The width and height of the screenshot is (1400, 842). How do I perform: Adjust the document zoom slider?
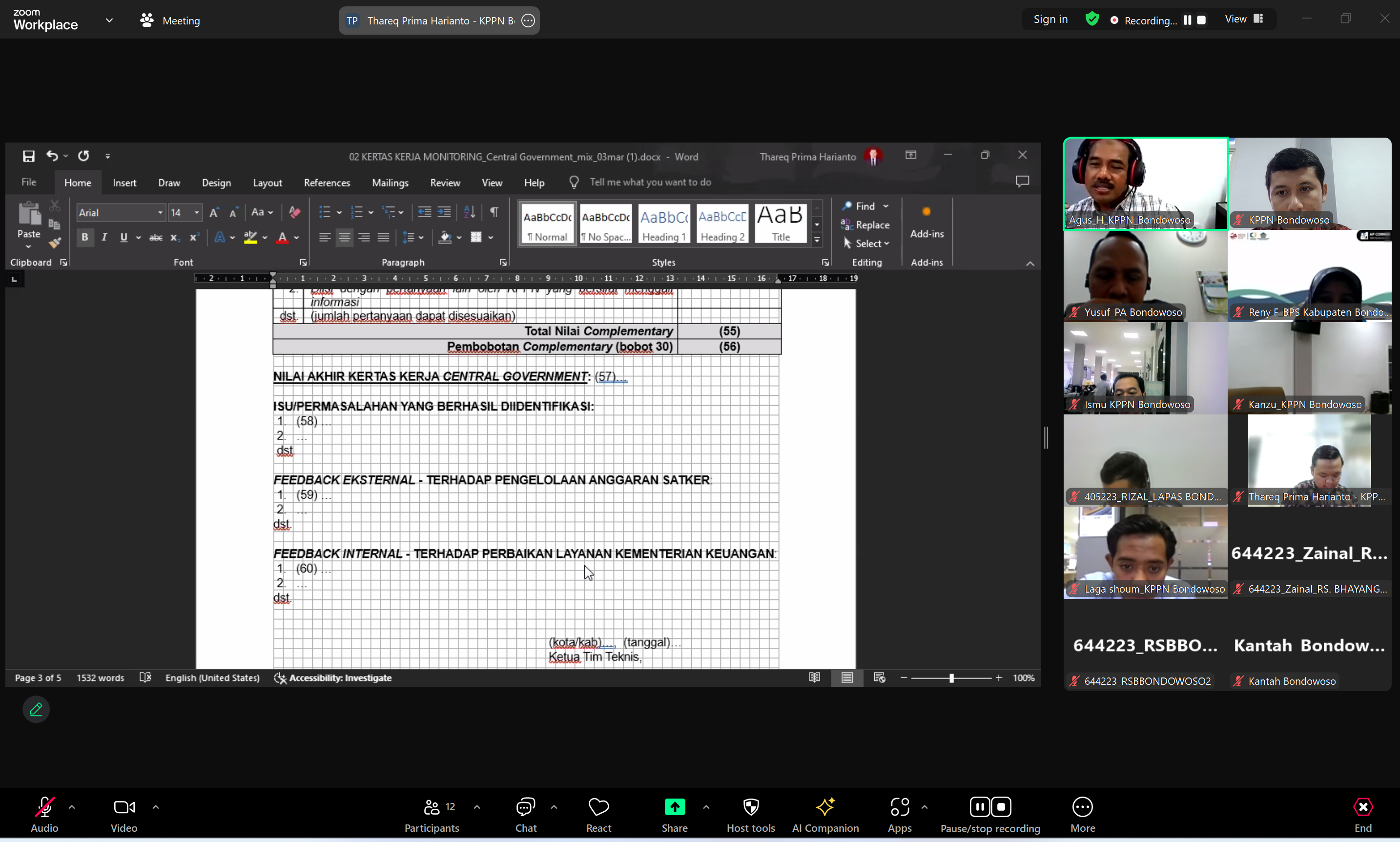(x=951, y=678)
